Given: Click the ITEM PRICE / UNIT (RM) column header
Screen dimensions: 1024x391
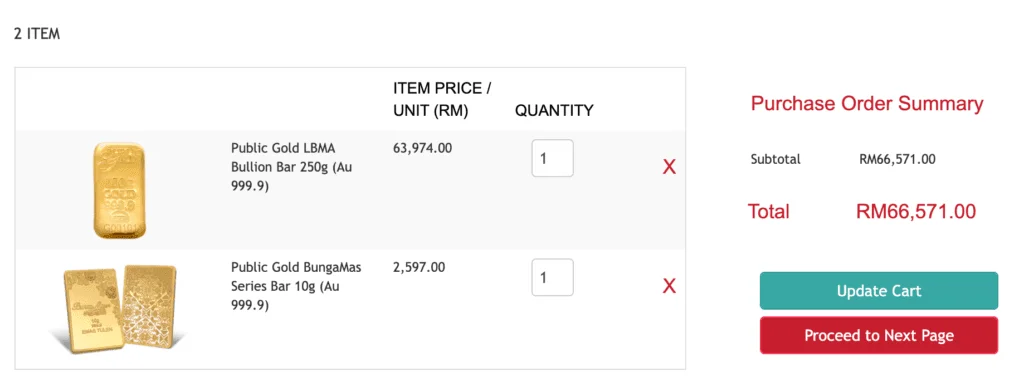Looking at the screenshot, I should (x=442, y=99).
